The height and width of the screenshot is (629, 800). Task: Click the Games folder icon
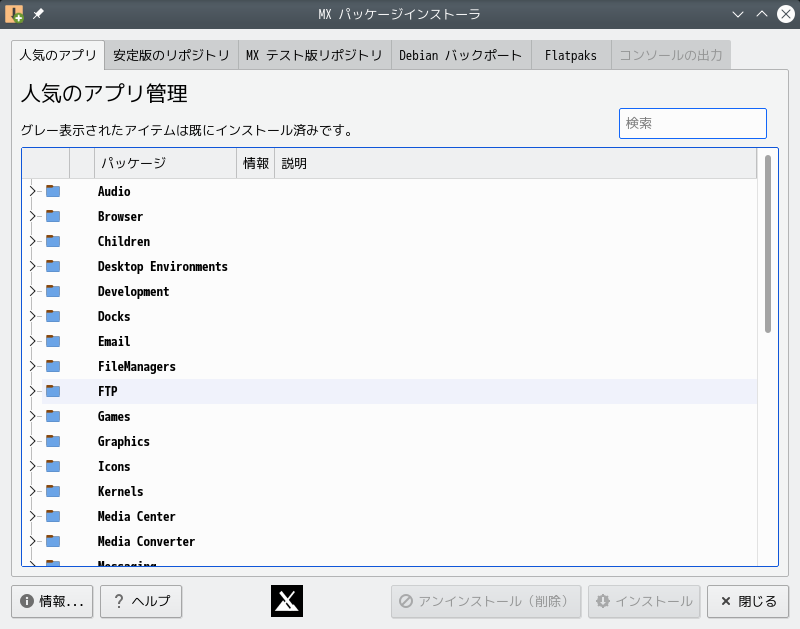[53, 416]
